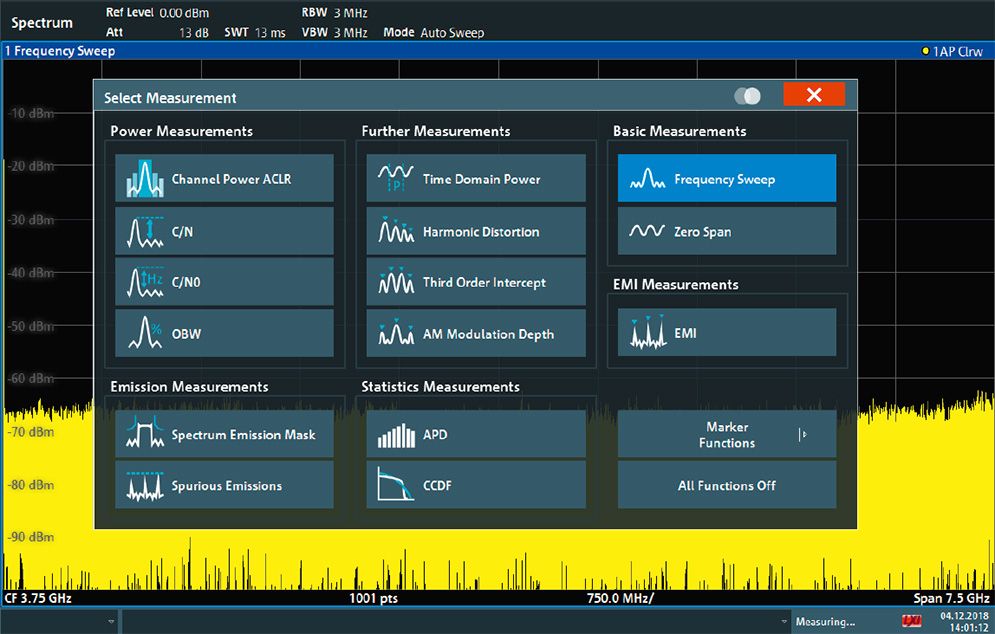The width and height of the screenshot is (995, 634).
Task: Select the 1 Frequency Sweep window title bar
Action: pos(498,51)
